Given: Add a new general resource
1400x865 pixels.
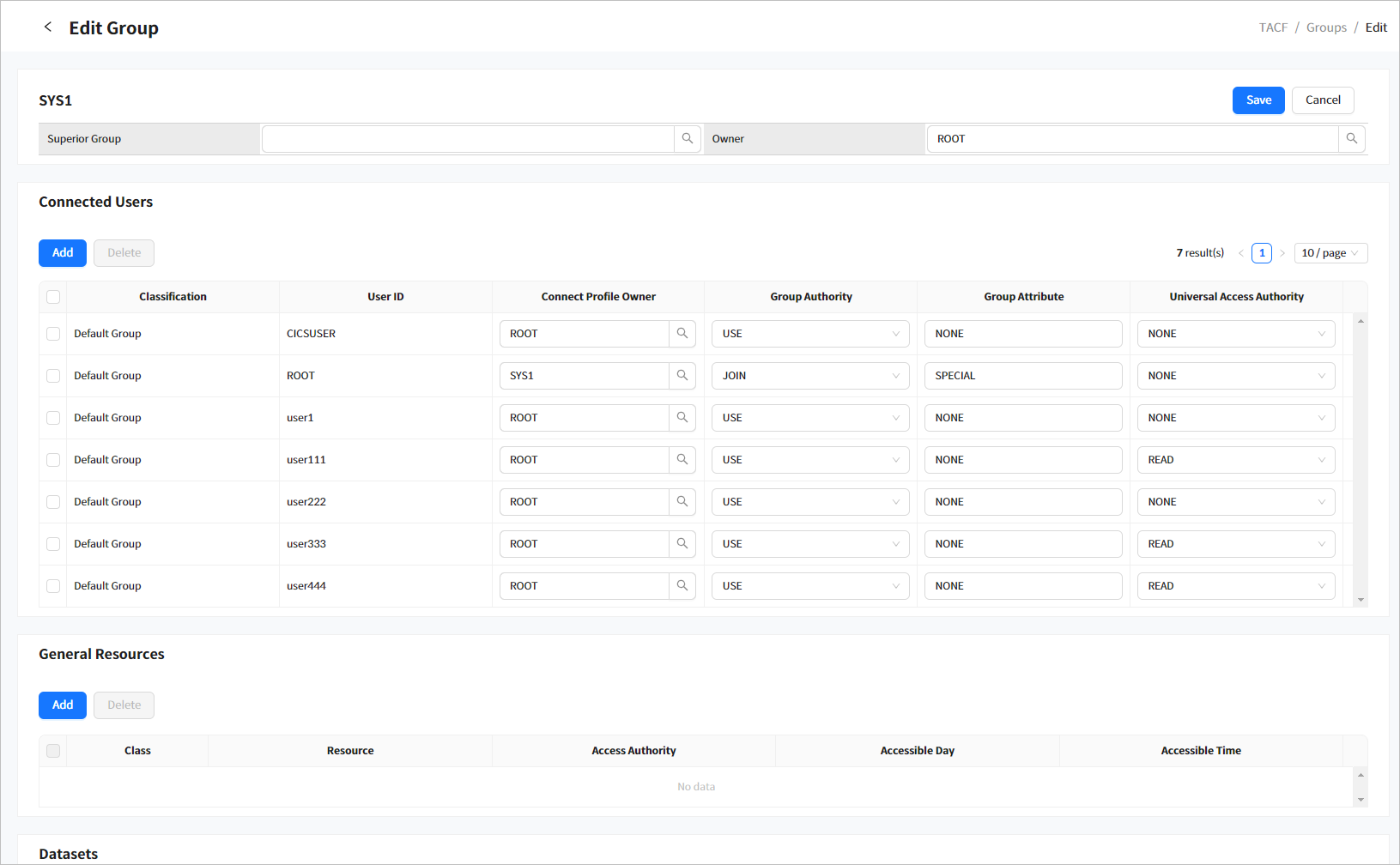Looking at the screenshot, I should (x=63, y=705).
